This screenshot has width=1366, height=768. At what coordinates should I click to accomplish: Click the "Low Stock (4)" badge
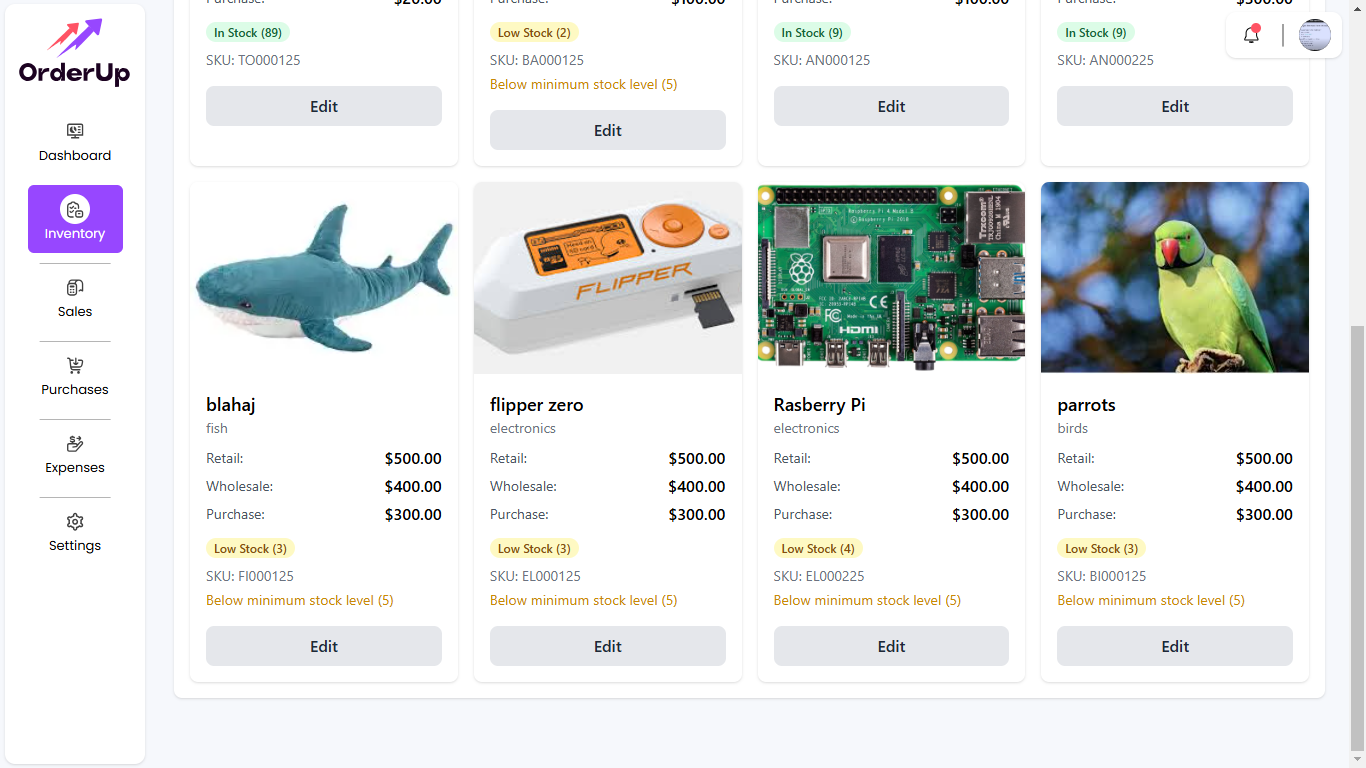tap(818, 549)
